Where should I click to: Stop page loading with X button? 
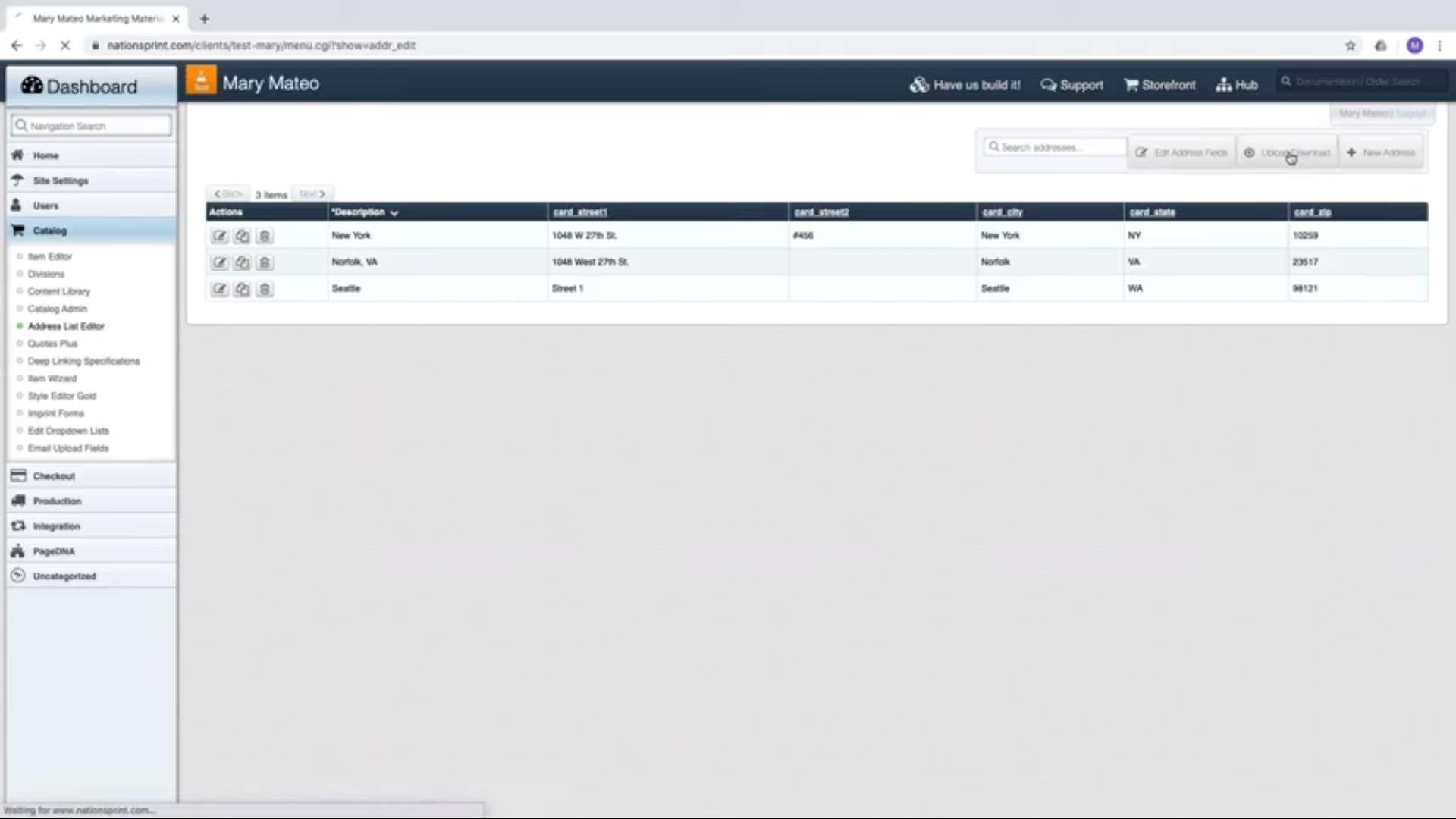[x=65, y=45]
